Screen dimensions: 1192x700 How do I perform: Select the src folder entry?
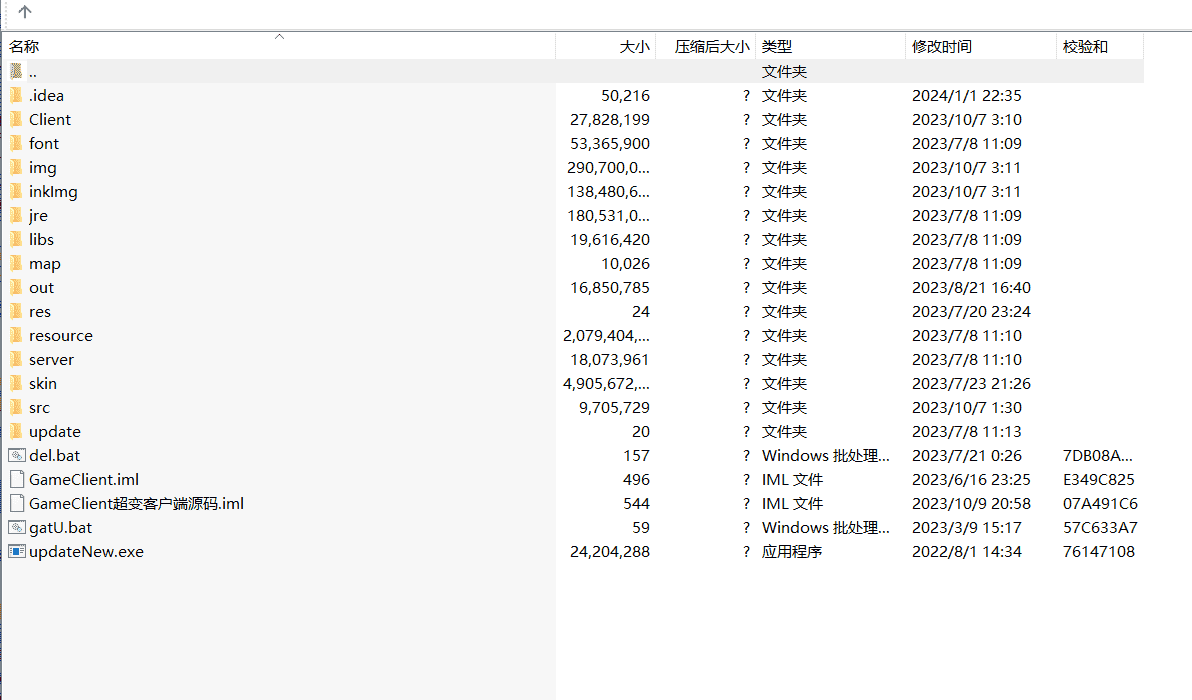point(40,407)
